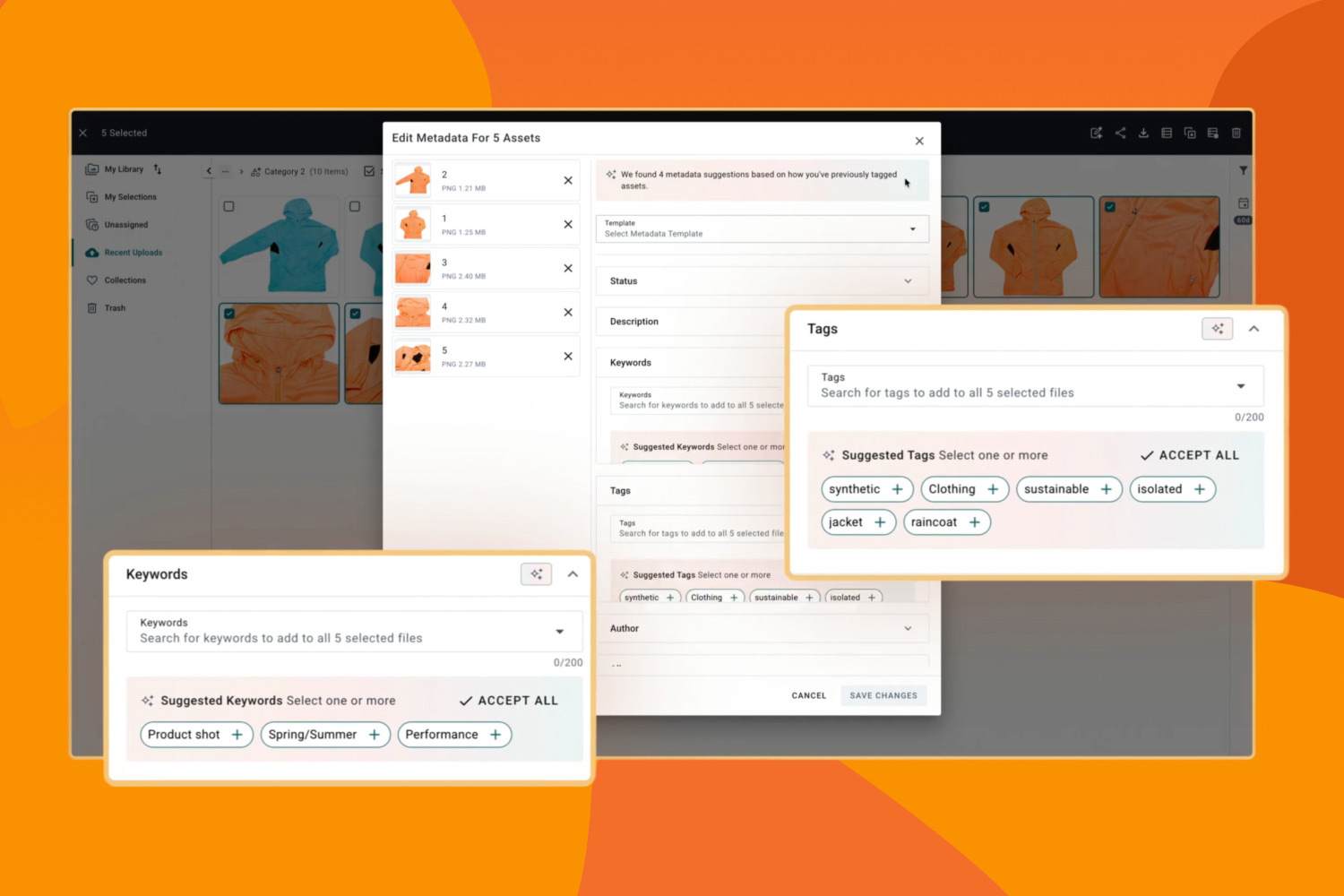Select asset 5 thumbnail in the edit list

(x=413, y=356)
